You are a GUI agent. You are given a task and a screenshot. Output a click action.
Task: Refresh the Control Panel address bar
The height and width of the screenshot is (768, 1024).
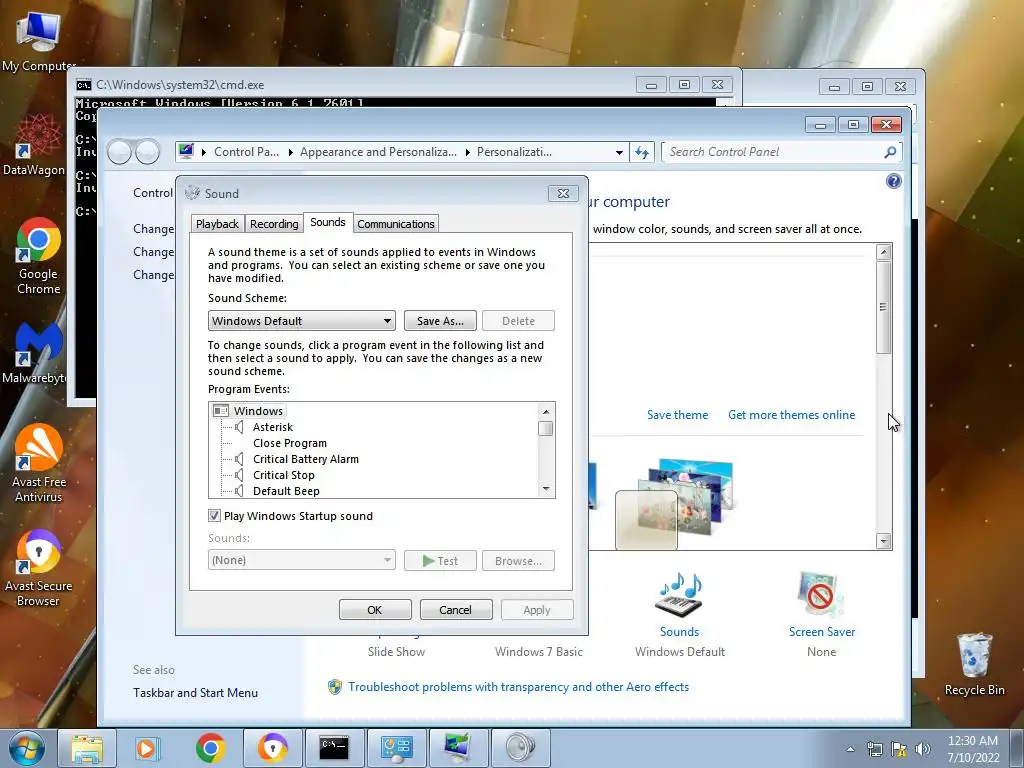click(x=641, y=152)
